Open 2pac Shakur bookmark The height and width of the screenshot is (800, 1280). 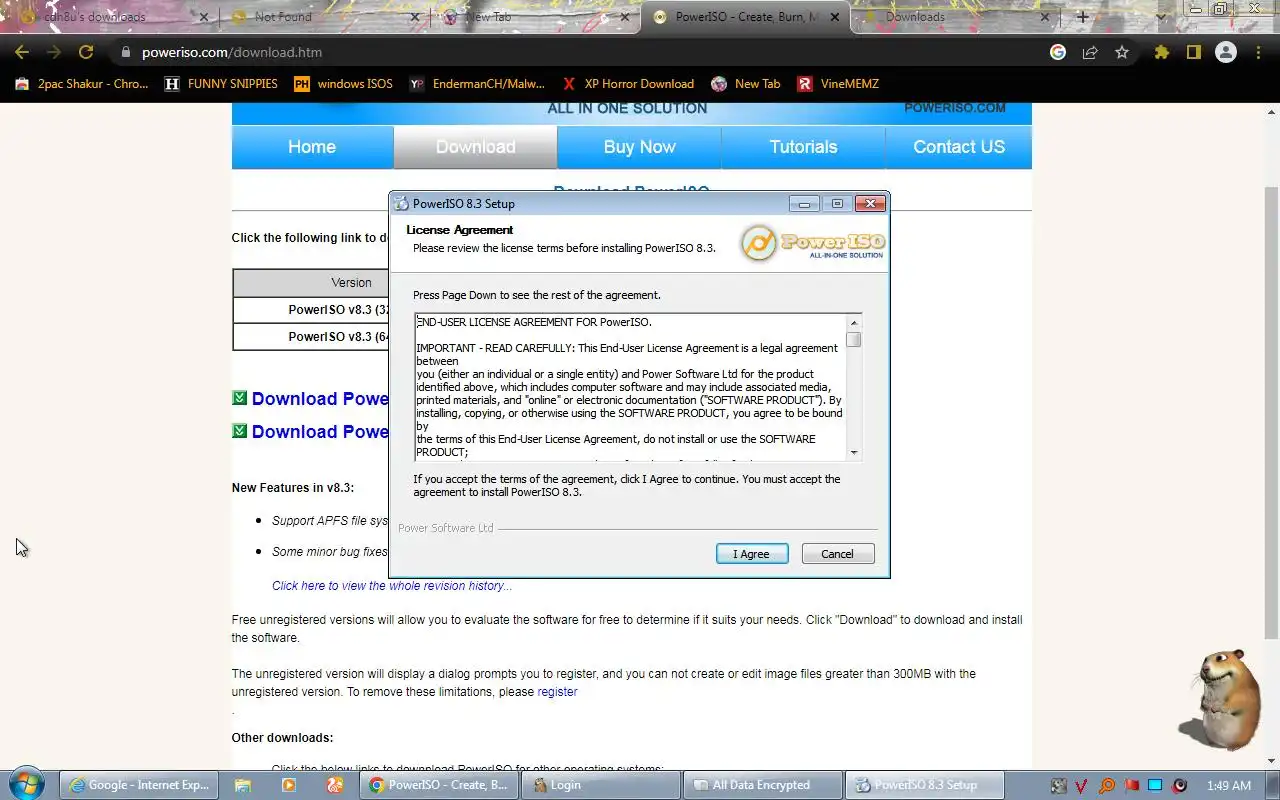coord(82,84)
